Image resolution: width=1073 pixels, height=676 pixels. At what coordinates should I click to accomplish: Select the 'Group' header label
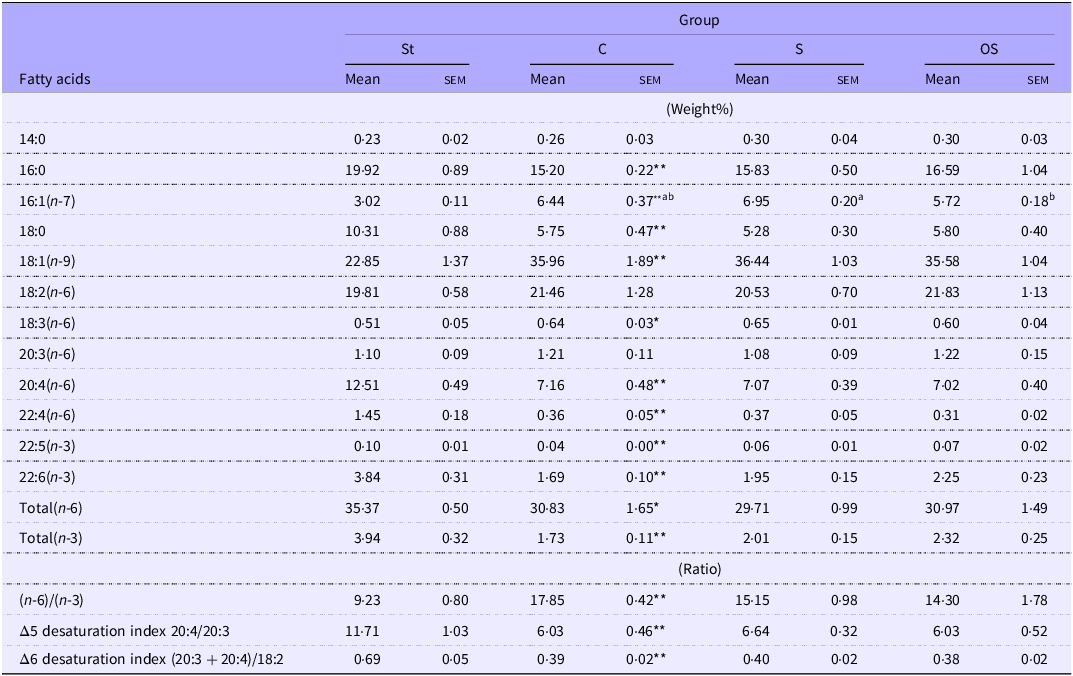pyautogui.click(x=699, y=21)
